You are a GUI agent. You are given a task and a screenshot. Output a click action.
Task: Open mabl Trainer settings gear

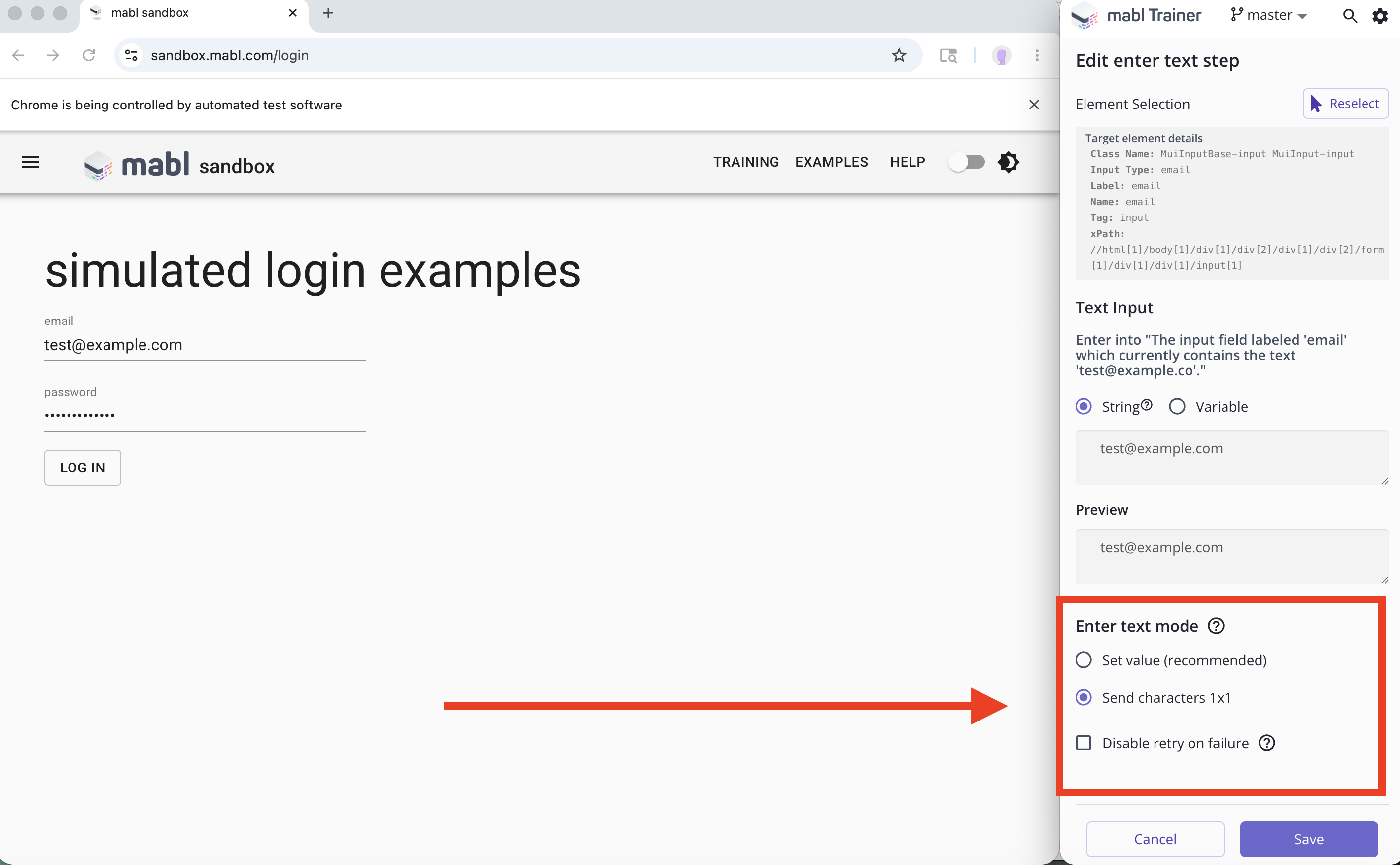tap(1380, 16)
